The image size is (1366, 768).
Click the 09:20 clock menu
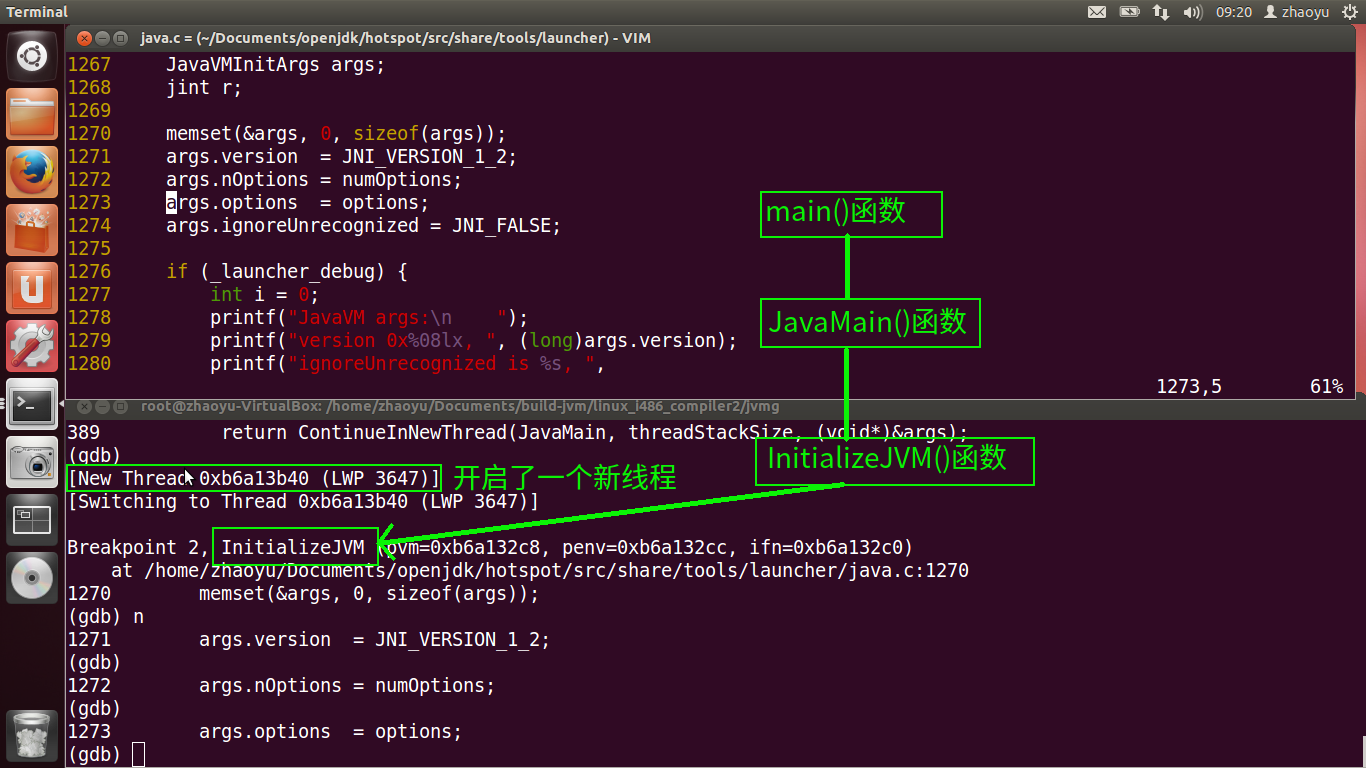tap(1233, 12)
